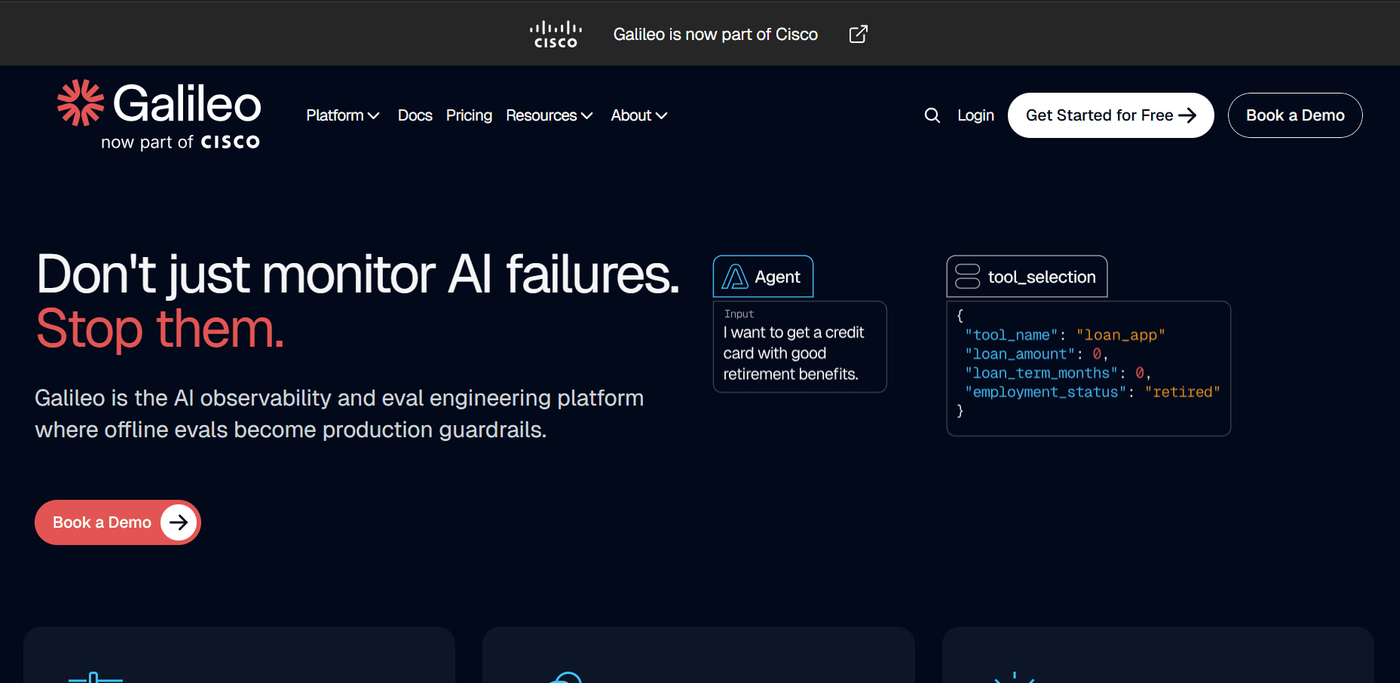Click the heading 'Don't just monitor AI failures.'
Screen dimensions: 1400x683
(358, 274)
